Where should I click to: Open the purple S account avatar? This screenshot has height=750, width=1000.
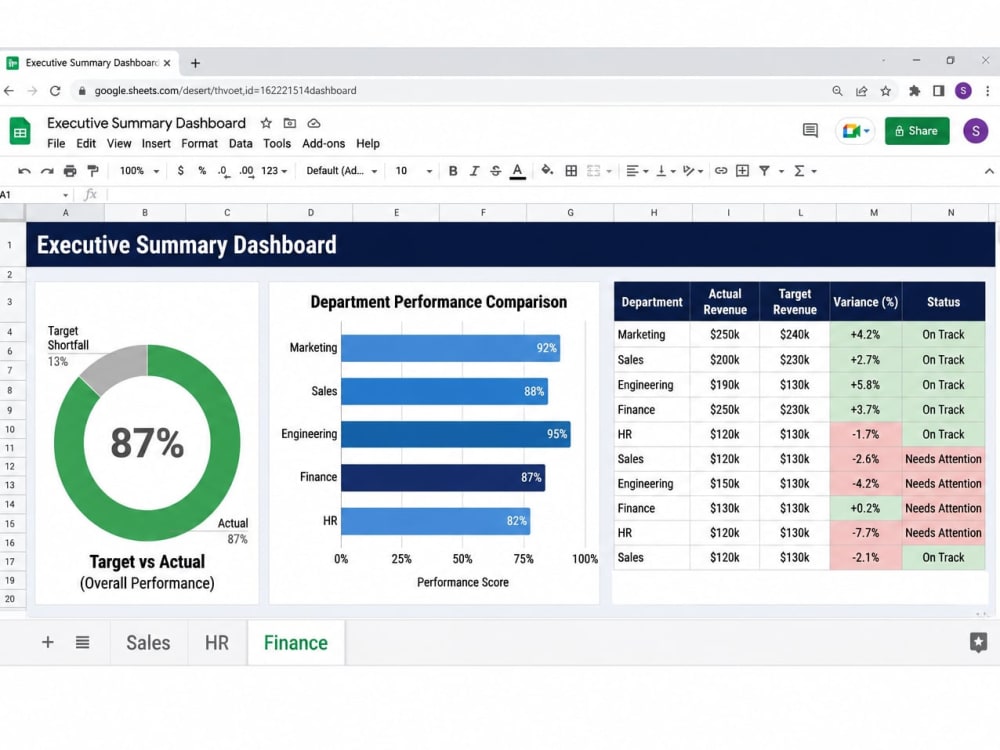975,131
